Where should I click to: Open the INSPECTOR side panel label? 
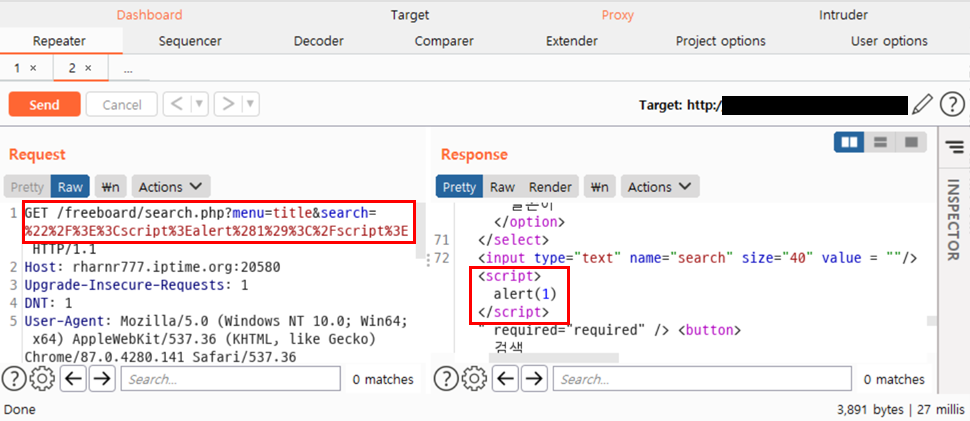pyautogui.click(x=953, y=219)
